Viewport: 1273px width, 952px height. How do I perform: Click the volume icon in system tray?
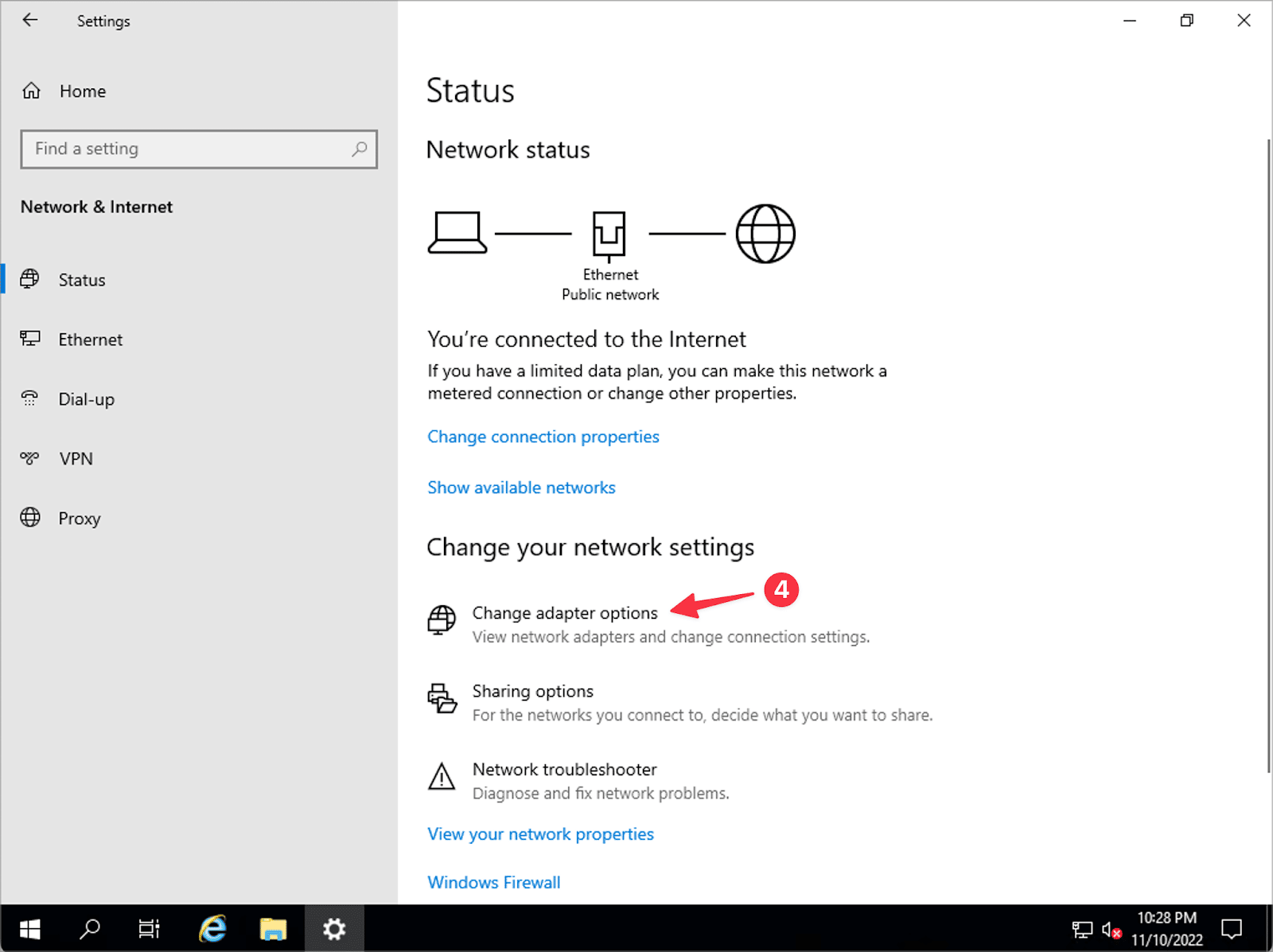point(1109,929)
